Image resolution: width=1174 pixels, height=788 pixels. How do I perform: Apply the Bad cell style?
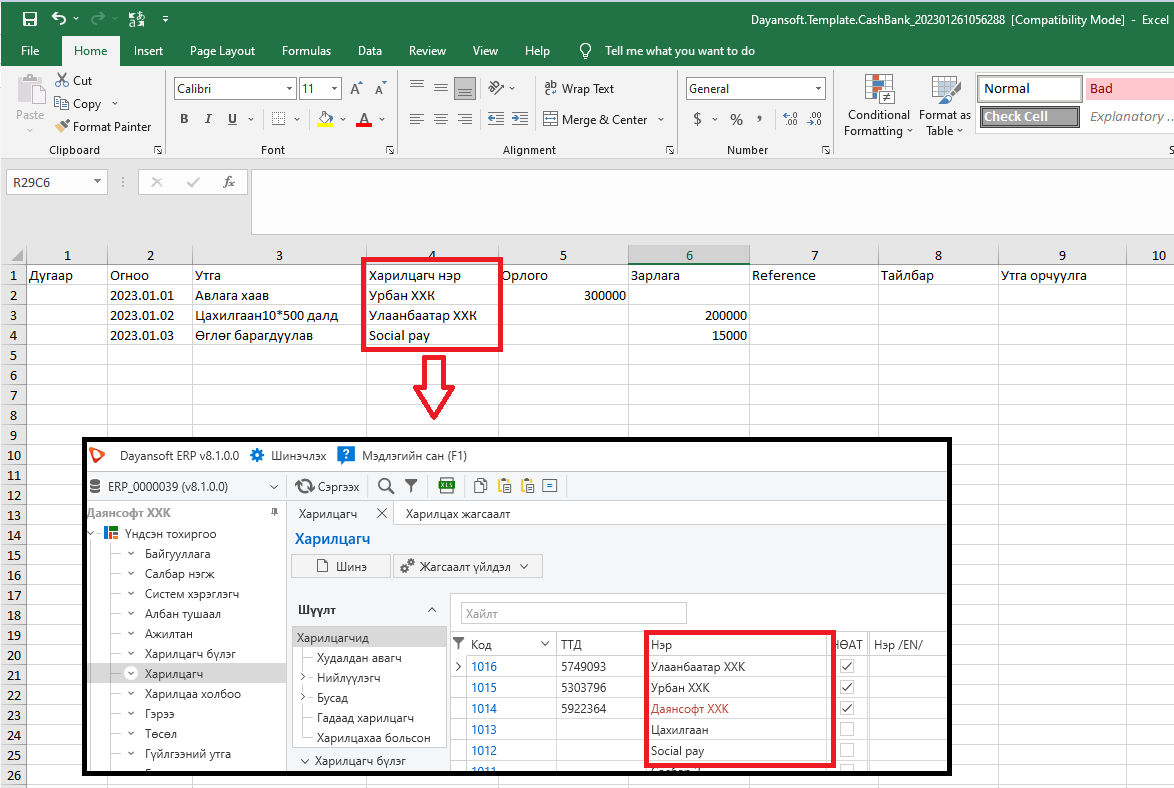click(1129, 88)
